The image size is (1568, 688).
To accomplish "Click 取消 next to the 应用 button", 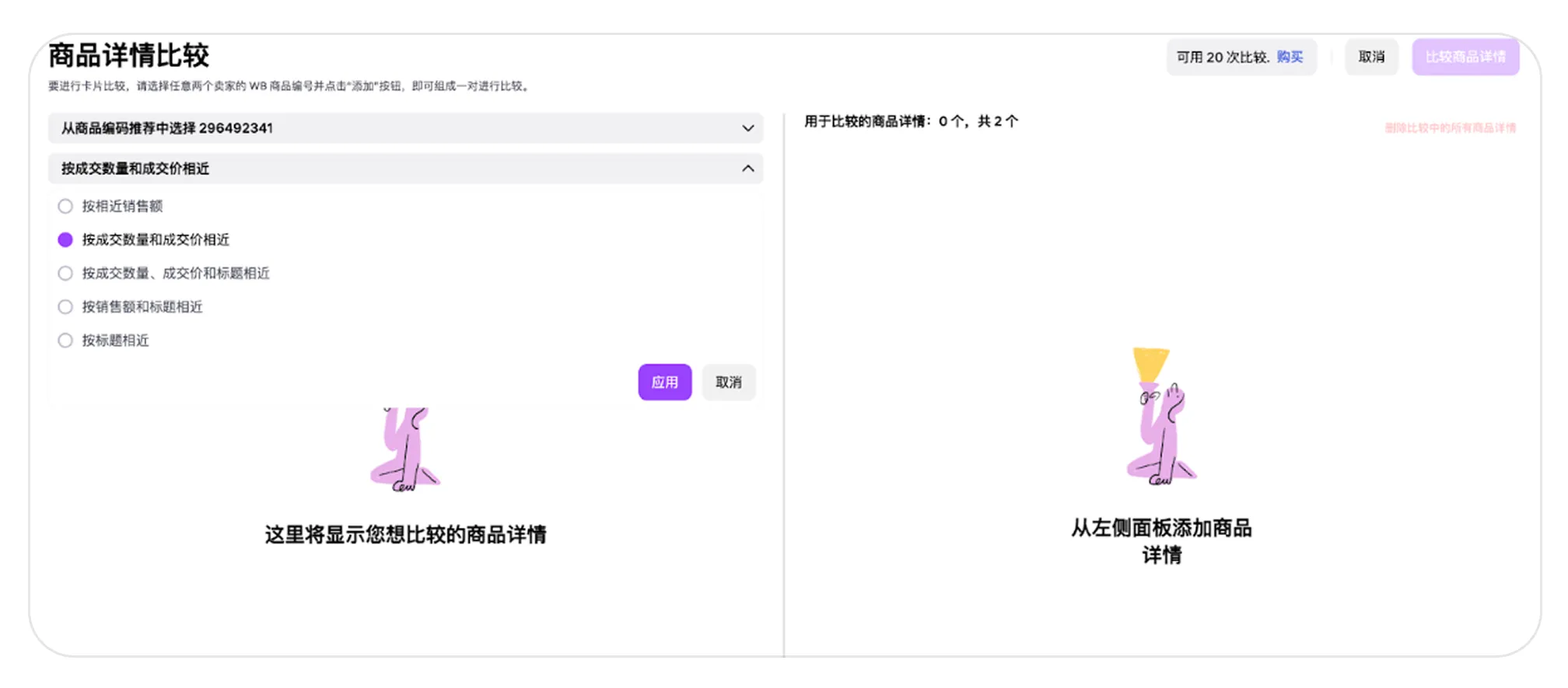I will coord(728,382).
